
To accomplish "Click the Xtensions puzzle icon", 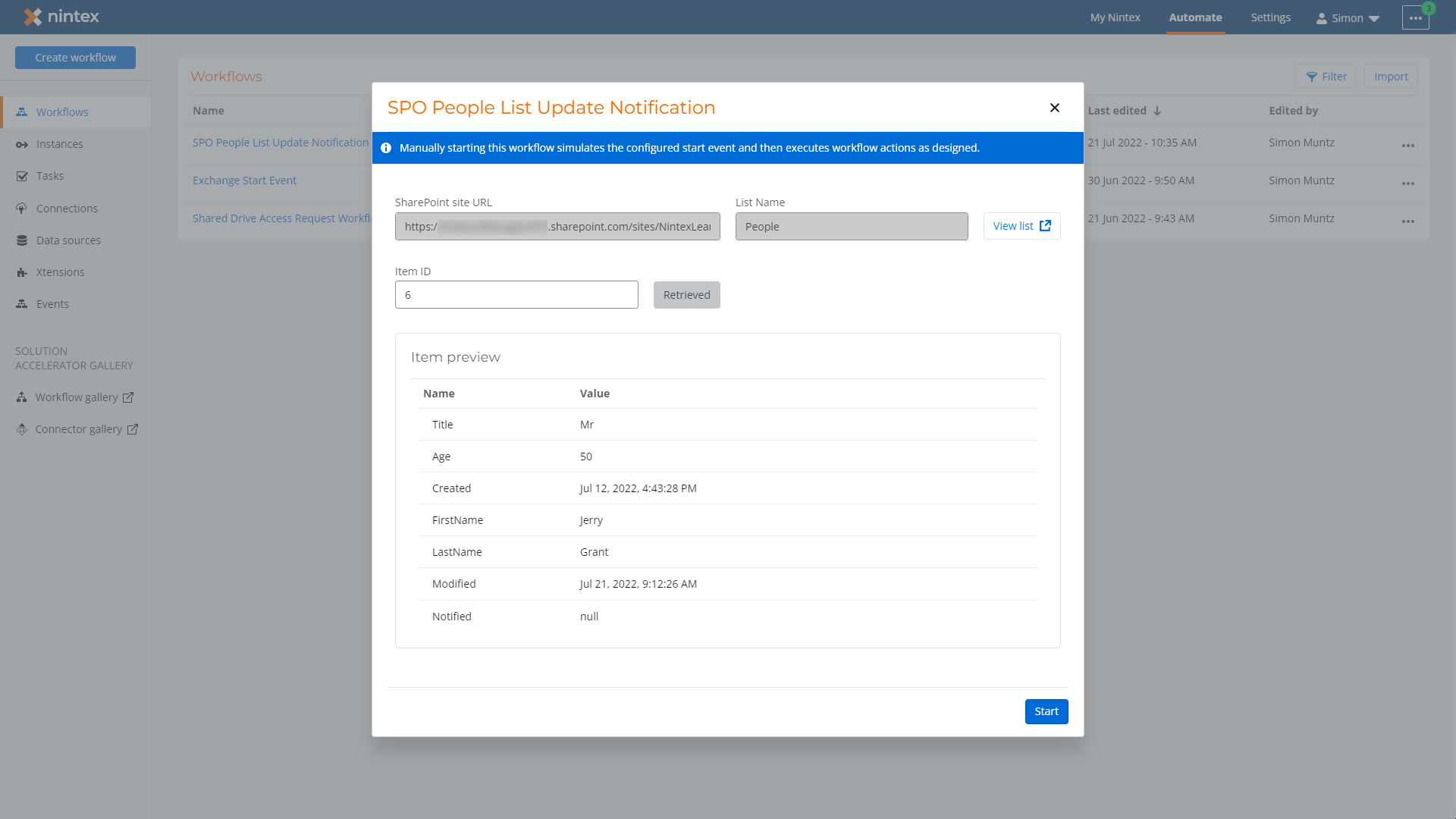I will point(22,272).
